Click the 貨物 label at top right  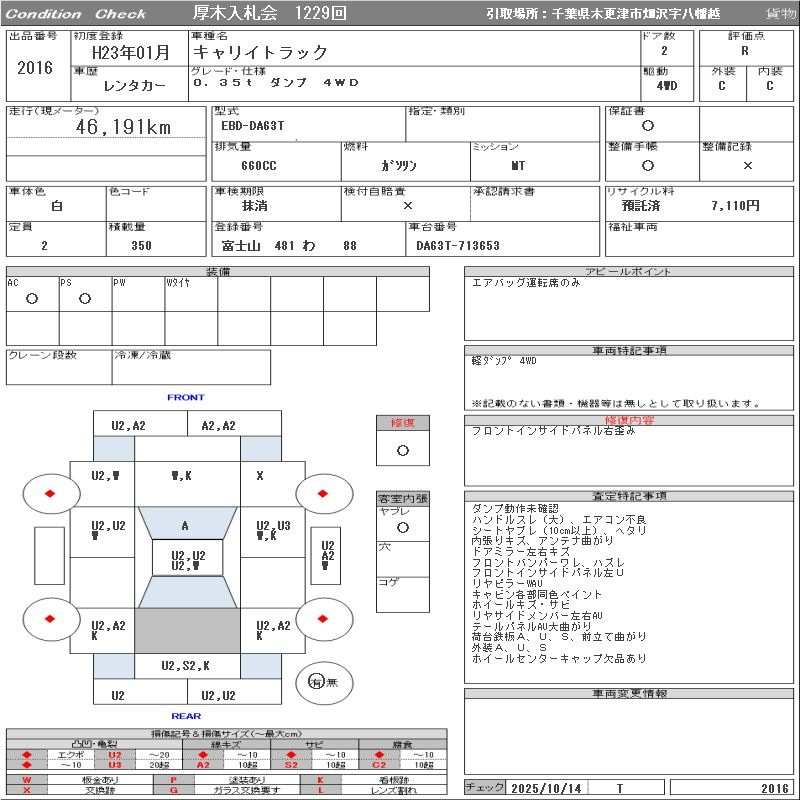click(x=780, y=14)
